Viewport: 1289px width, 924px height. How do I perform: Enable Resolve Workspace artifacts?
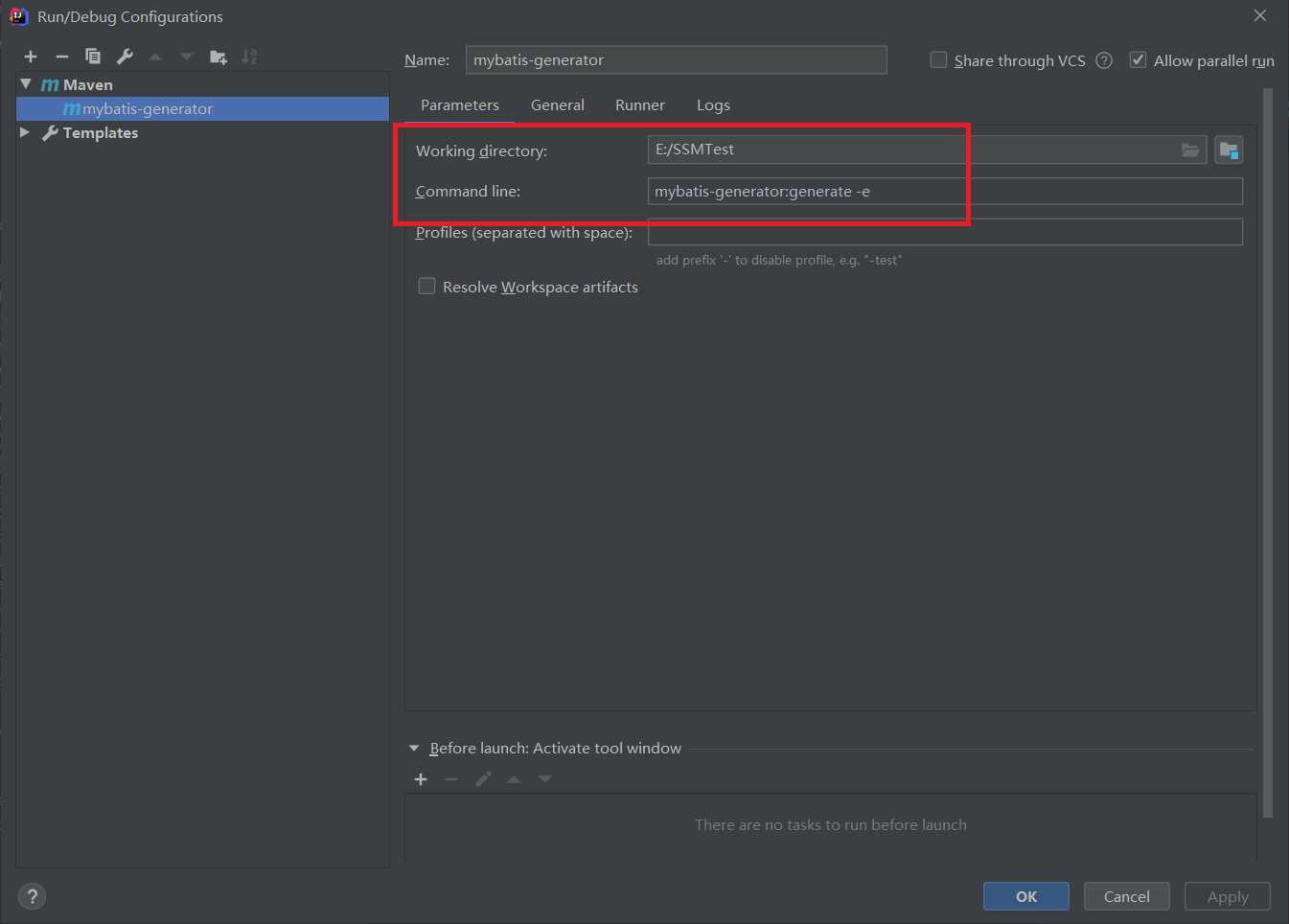[426, 286]
